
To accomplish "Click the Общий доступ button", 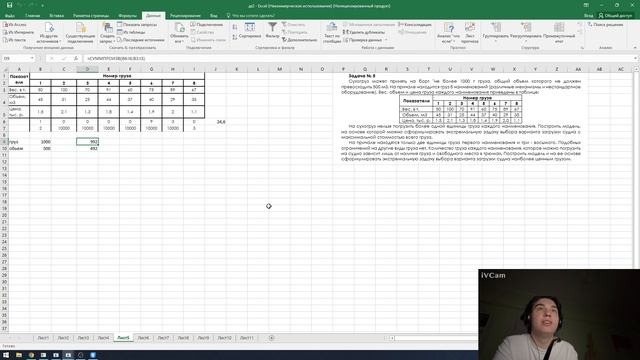I will click(x=615, y=16).
